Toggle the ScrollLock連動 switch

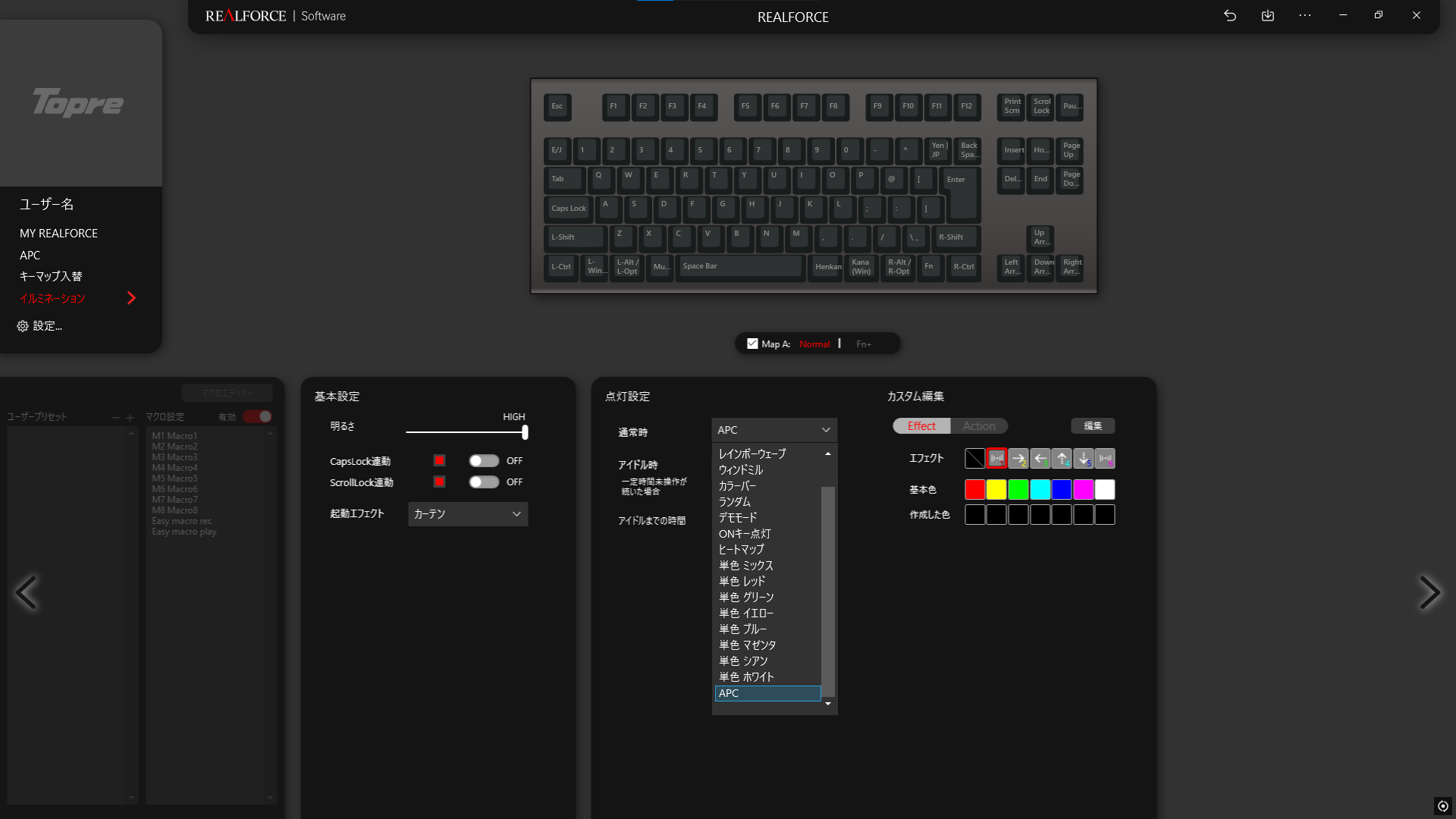[483, 482]
